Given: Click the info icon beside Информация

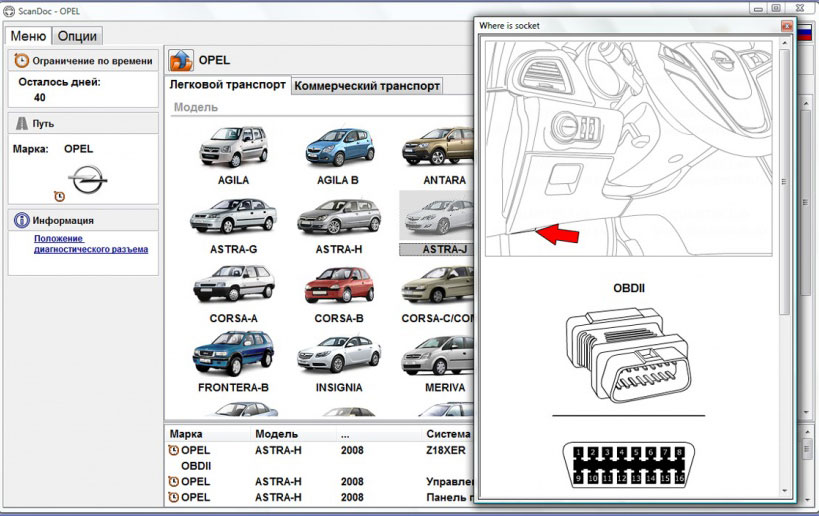Looking at the screenshot, I should (21, 220).
